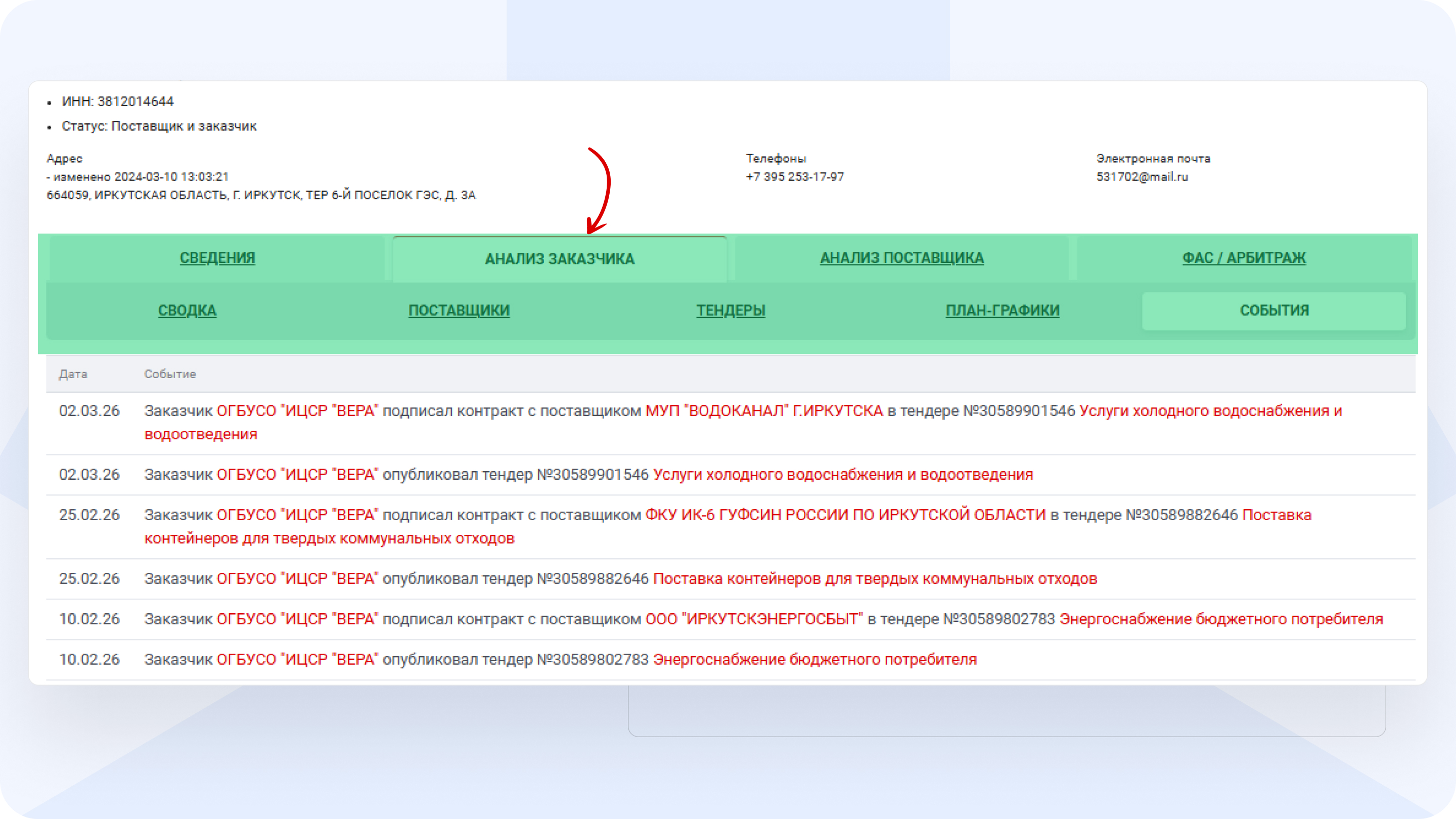1456x819 pixels.
Task: Click the email 531702@mail.ru
Action: 1142,177
